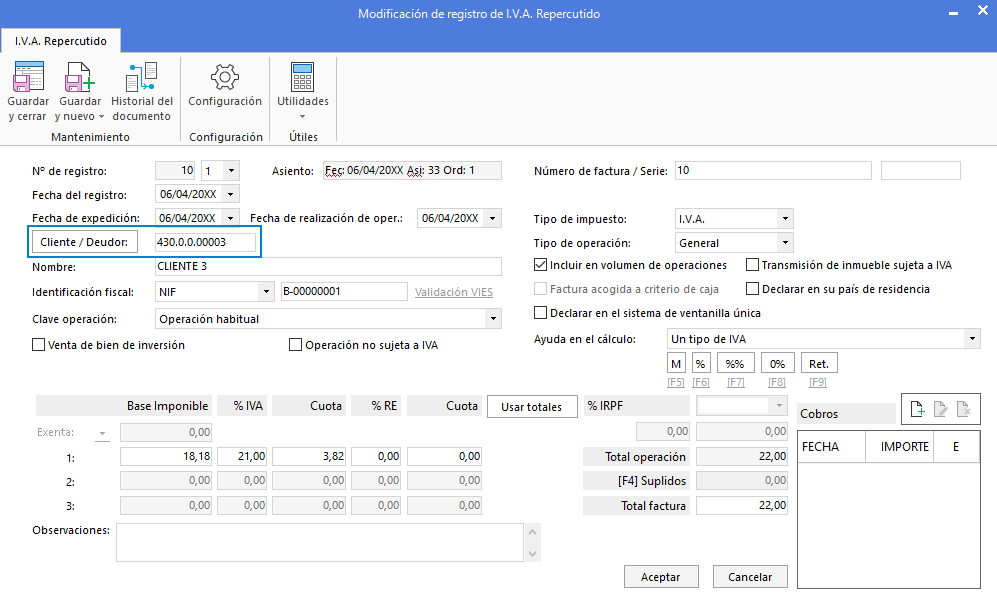
Task: Toggle Incluir en volumen de operaciones
Action: (x=540, y=265)
